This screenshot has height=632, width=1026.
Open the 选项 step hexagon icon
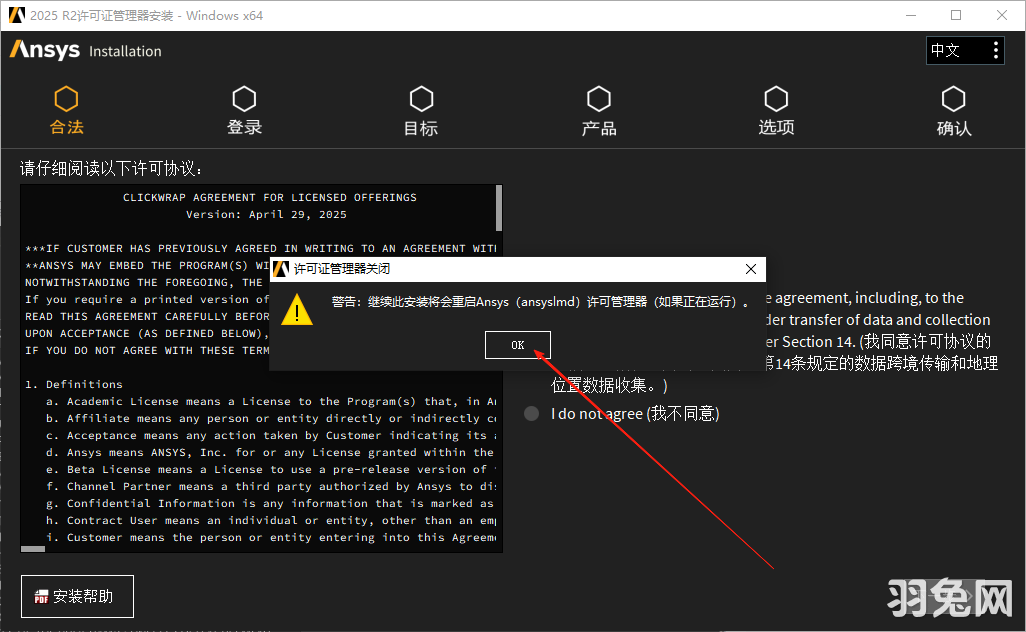tap(776, 99)
